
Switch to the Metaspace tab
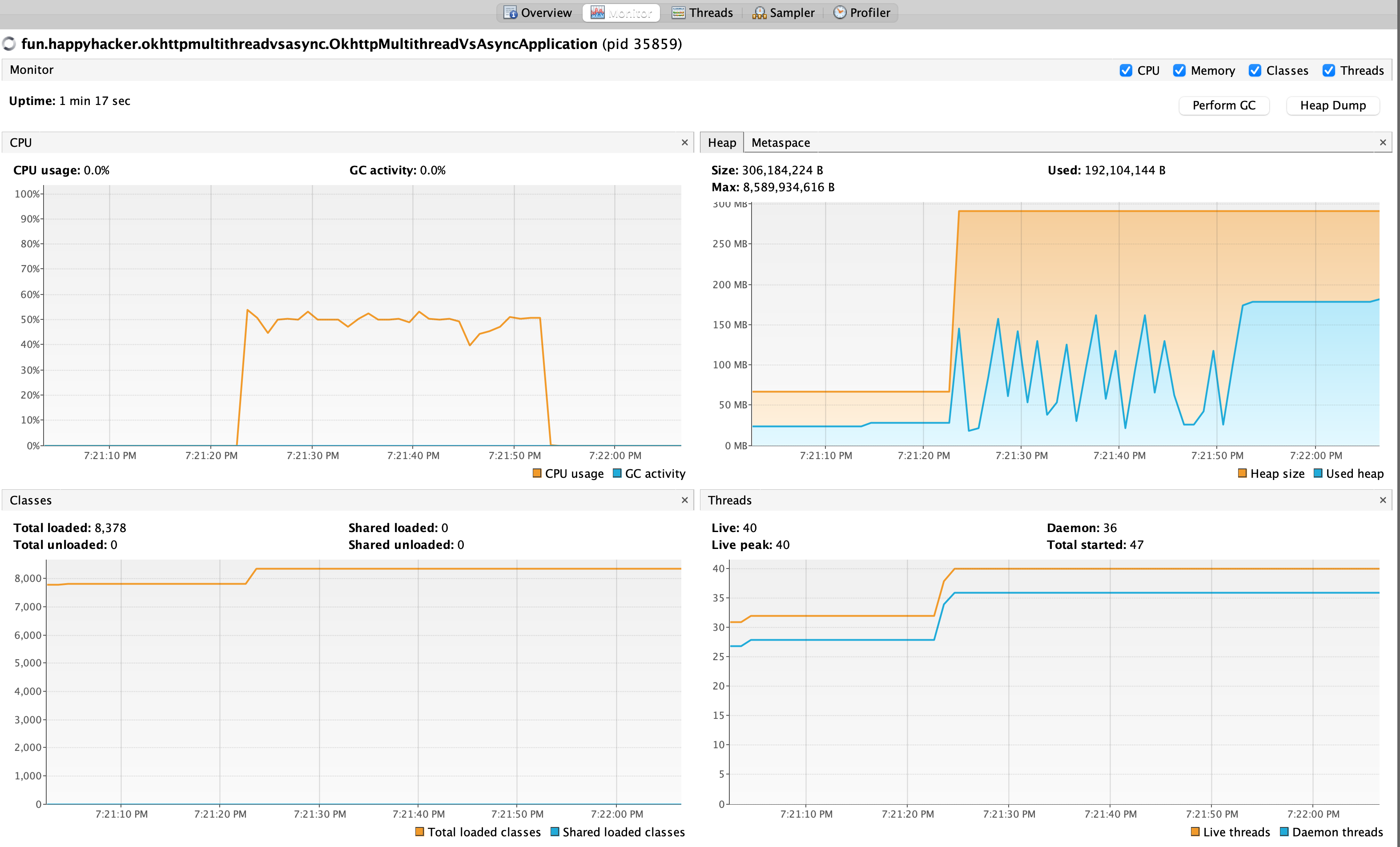pos(780,143)
